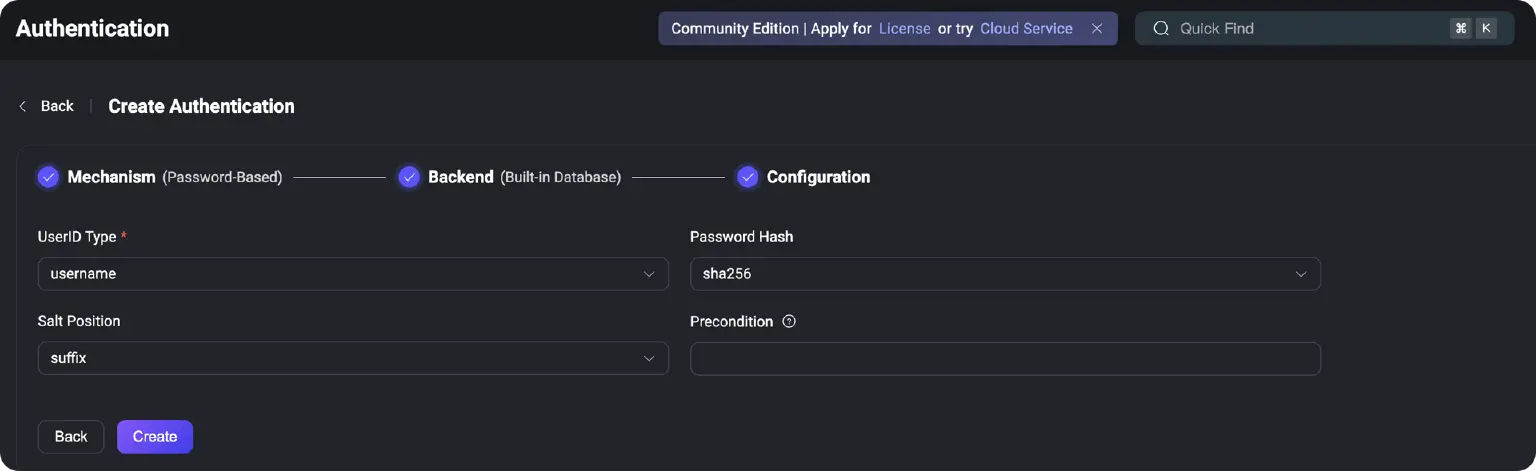This screenshot has height=471, width=1536.
Task: Click the Backend step checkmark icon
Action: [x=408, y=177]
